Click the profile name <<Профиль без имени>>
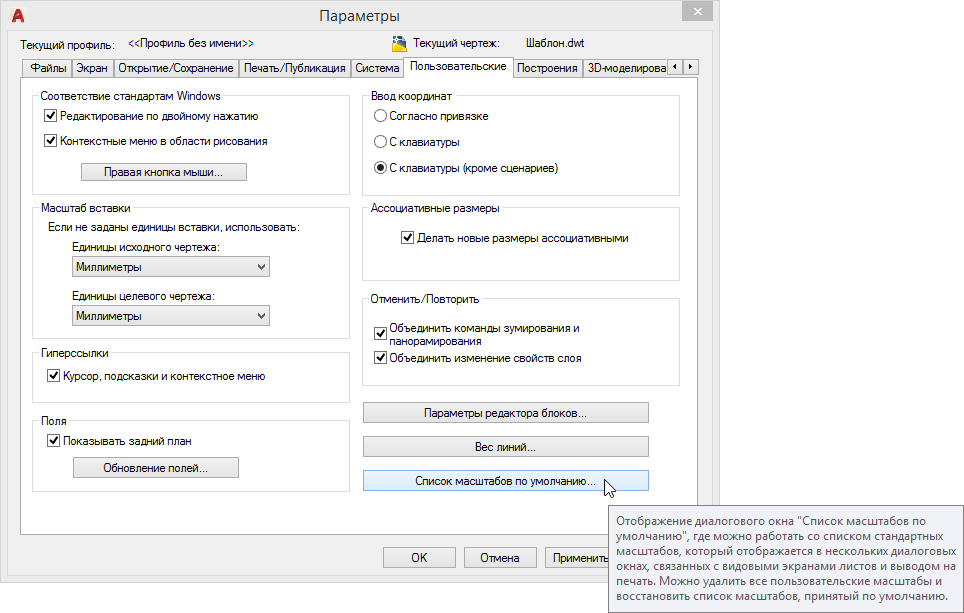The image size is (964, 613). (x=191, y=44)
